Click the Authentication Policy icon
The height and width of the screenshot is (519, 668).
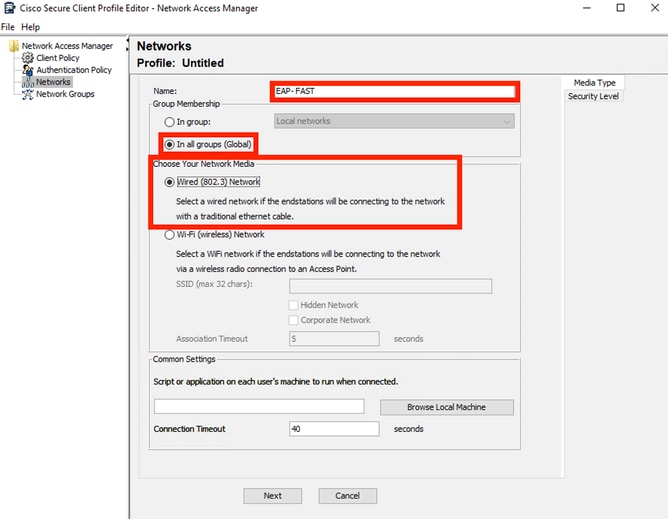(28, 69)
